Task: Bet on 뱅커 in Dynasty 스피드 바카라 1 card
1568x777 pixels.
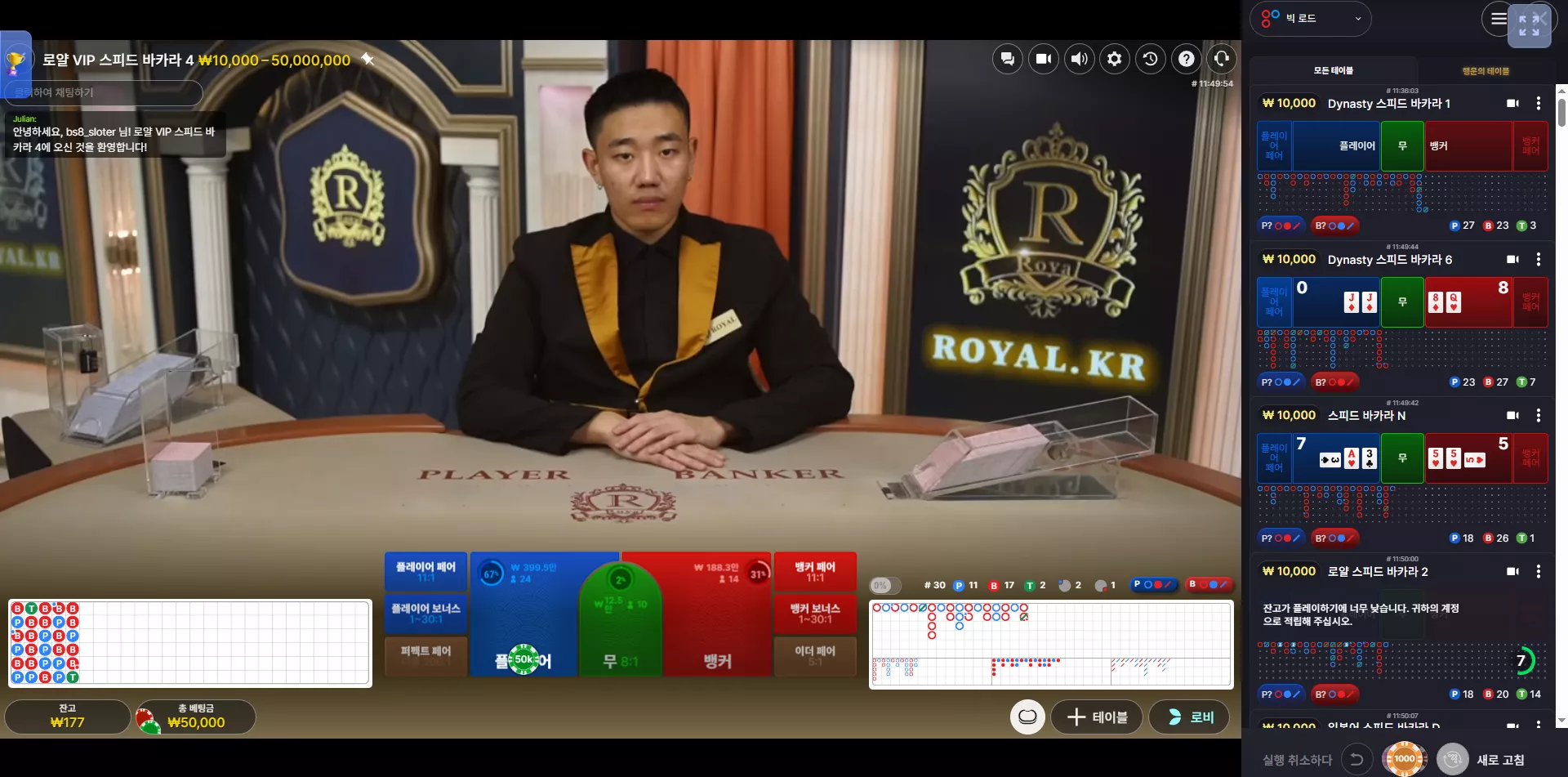Action: pyautogui.click(x=1468, y=146)
